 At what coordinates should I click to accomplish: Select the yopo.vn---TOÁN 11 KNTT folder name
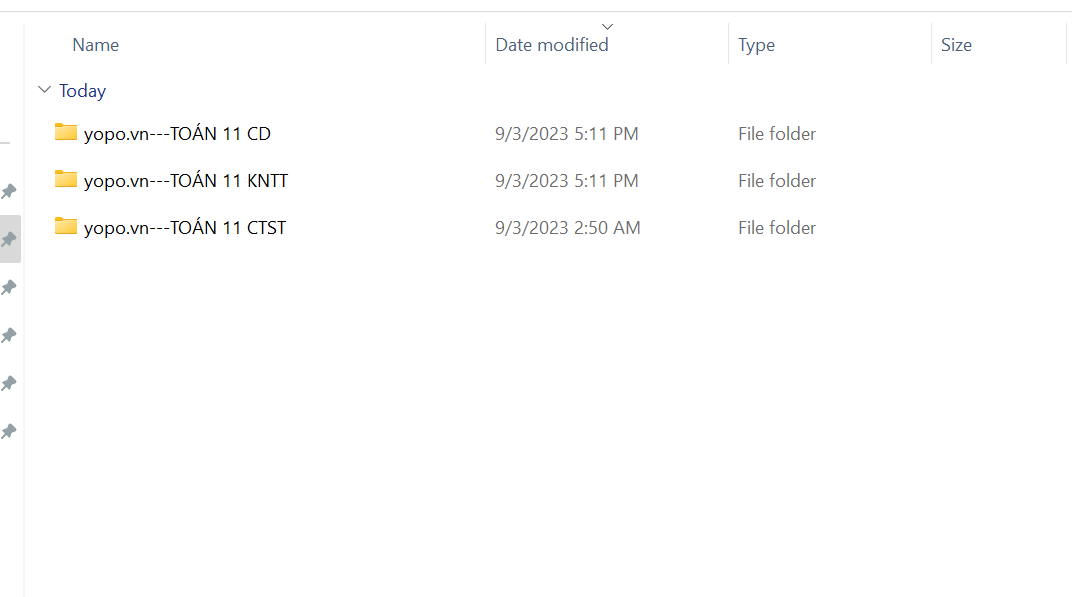[x=186, y=181]
